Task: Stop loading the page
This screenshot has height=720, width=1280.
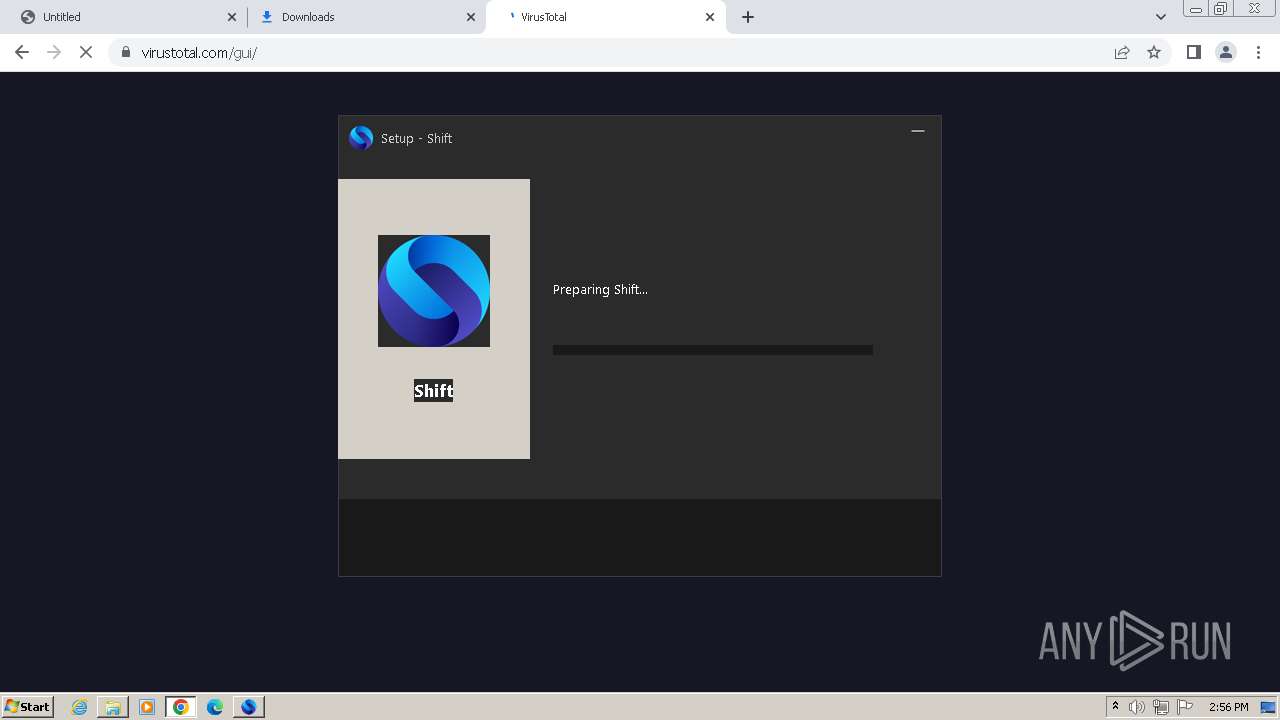Action: (86, 52)
